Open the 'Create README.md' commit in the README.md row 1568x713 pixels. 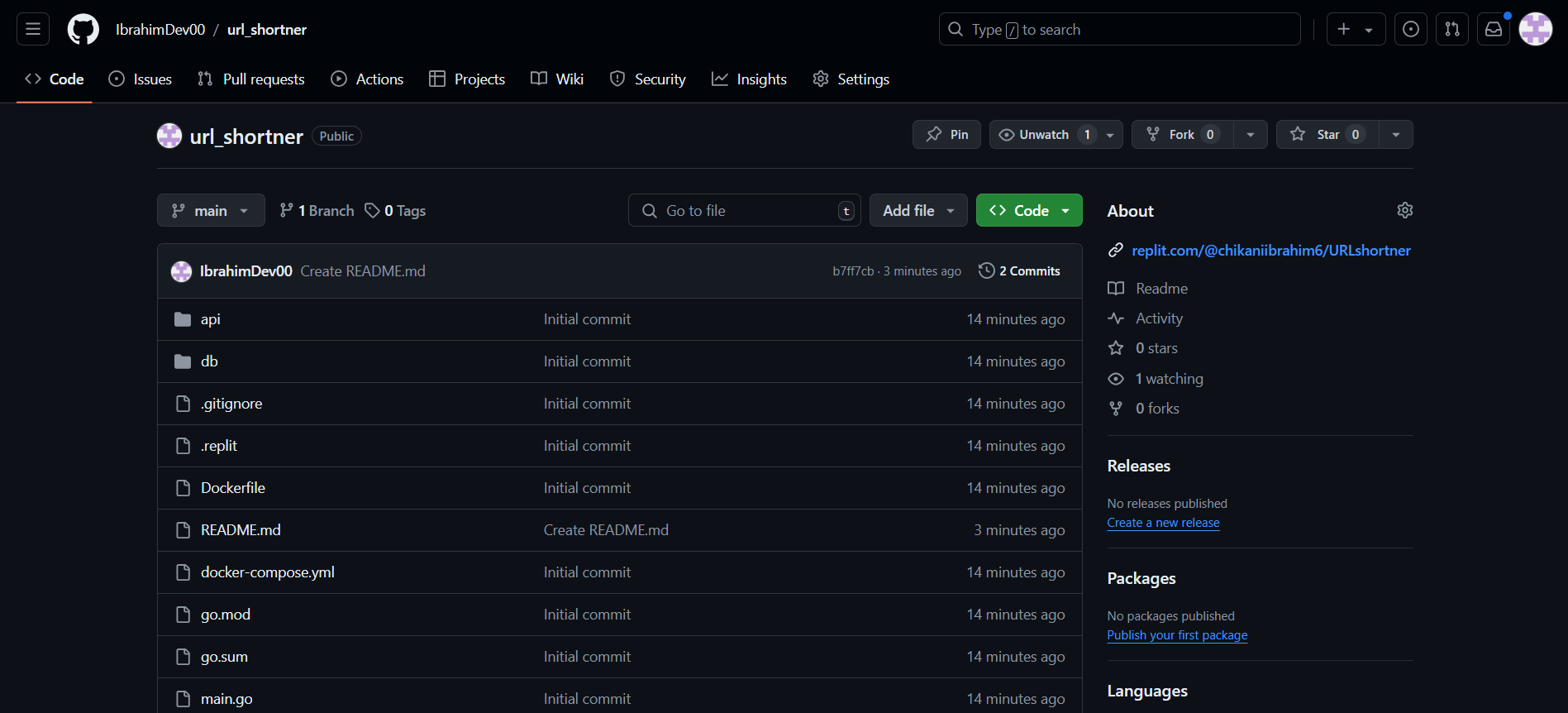pyautogui.click(x=606, y=530)
